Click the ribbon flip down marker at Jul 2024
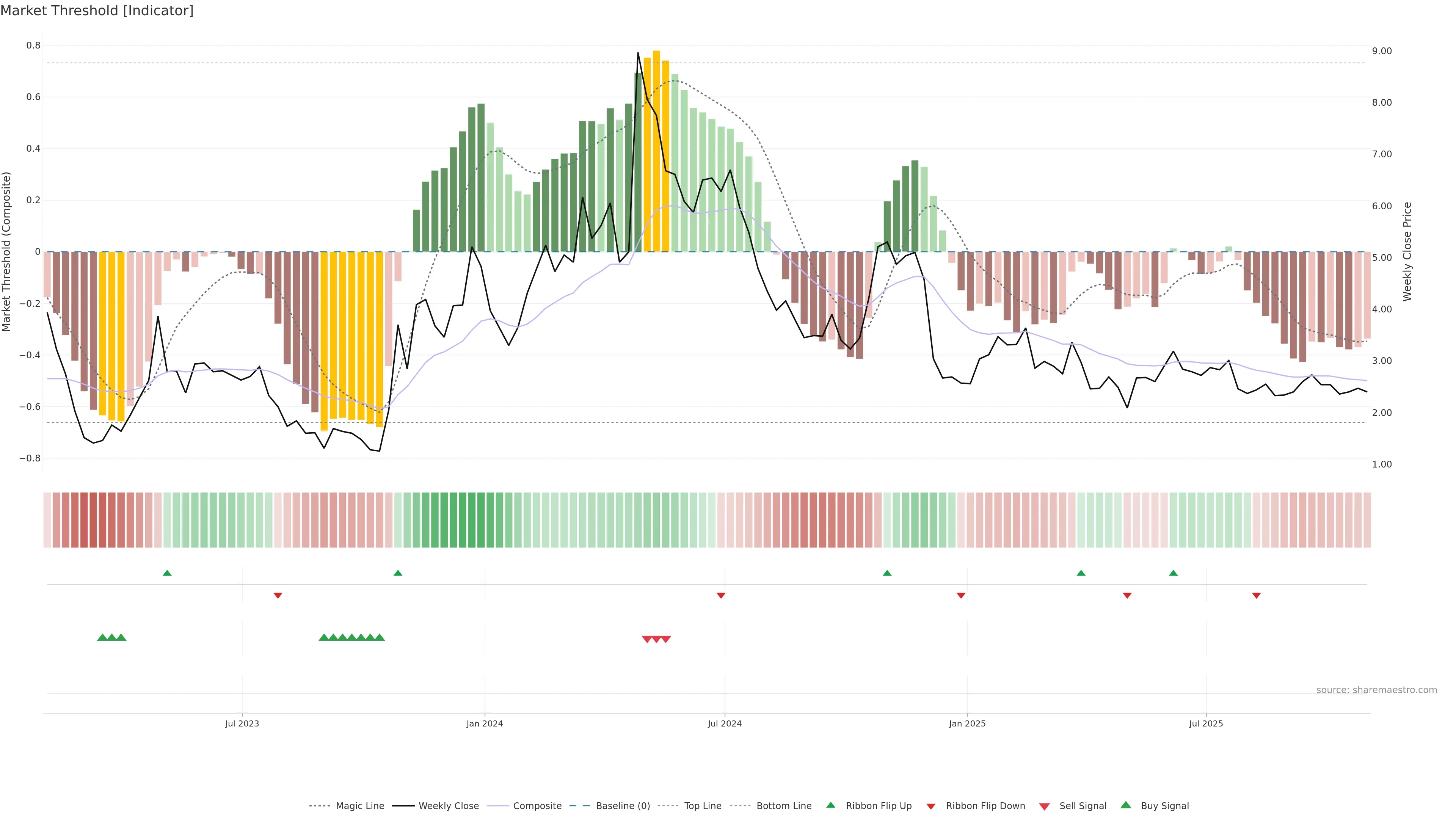1456x819 pixels. 721,596
